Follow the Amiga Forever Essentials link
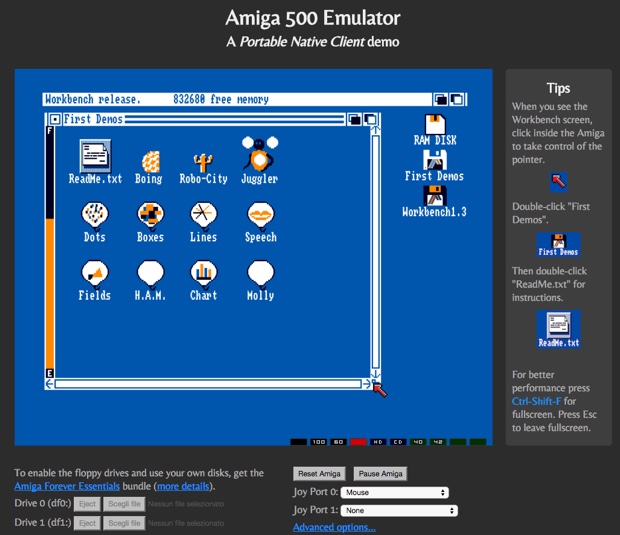This screenshot has height=535, width=620. (67, 486)
